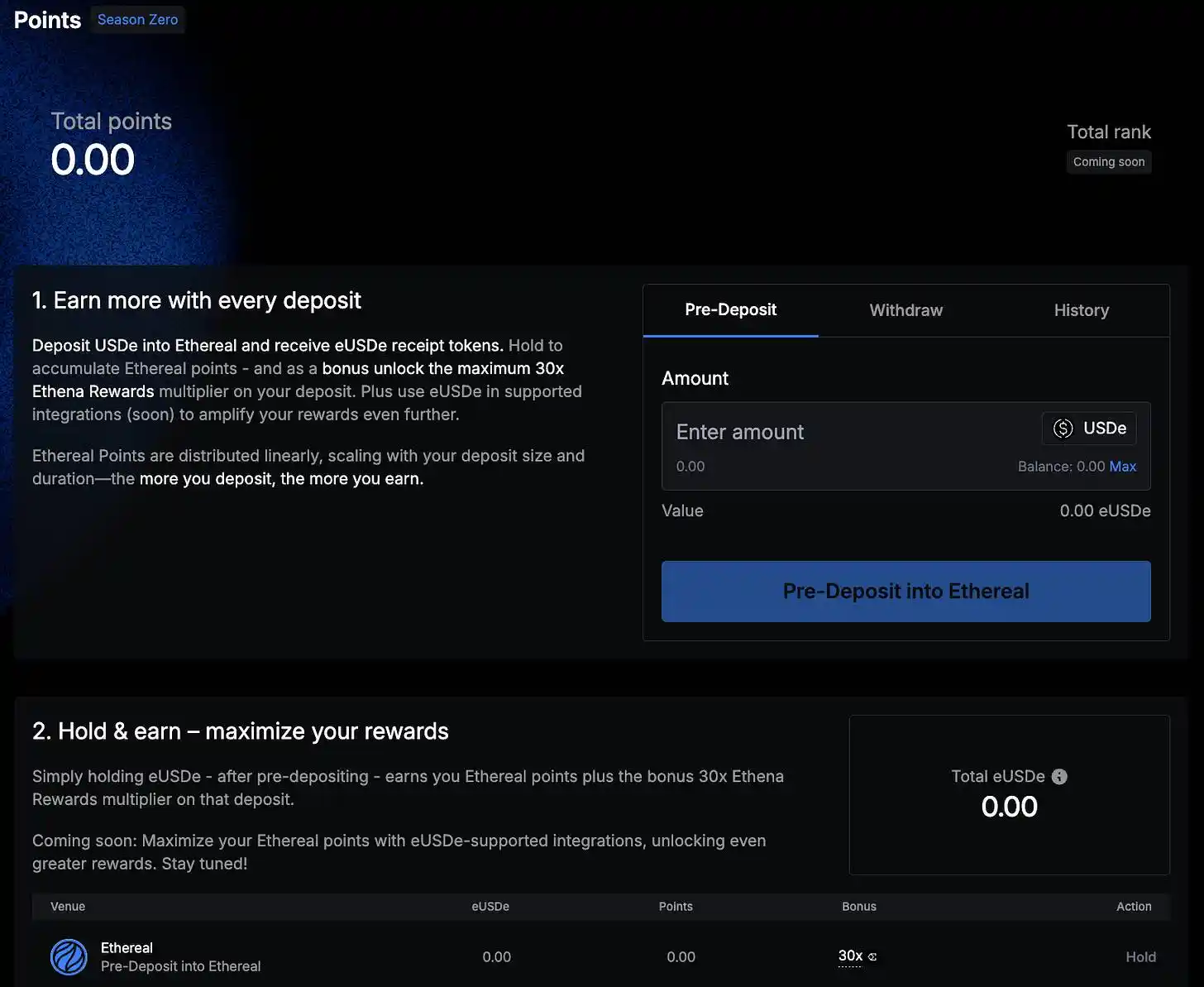
Task: Click the Bonus column header
Action: (858, 907)
